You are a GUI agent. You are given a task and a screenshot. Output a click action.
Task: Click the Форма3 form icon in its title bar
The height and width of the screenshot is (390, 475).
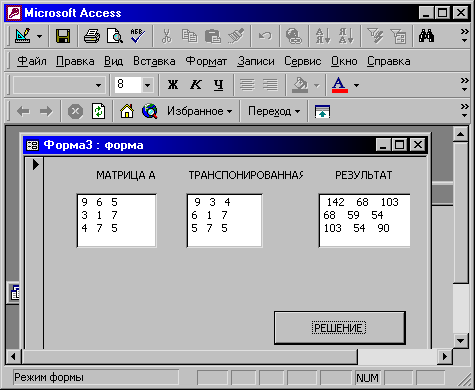point(32,145)
